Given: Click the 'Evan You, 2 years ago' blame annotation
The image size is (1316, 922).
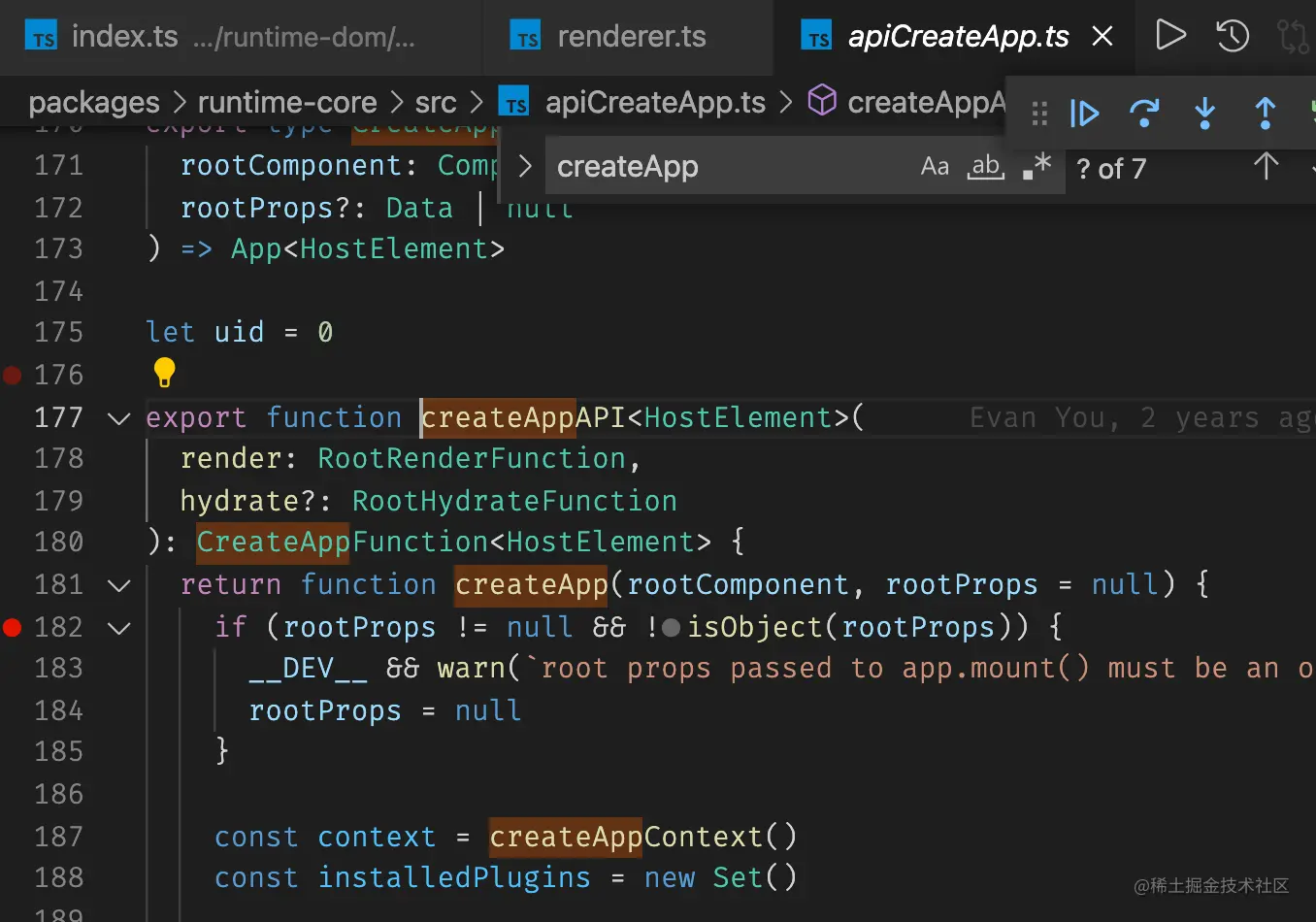Looking at the screenshot, I should pos(1142,418).
